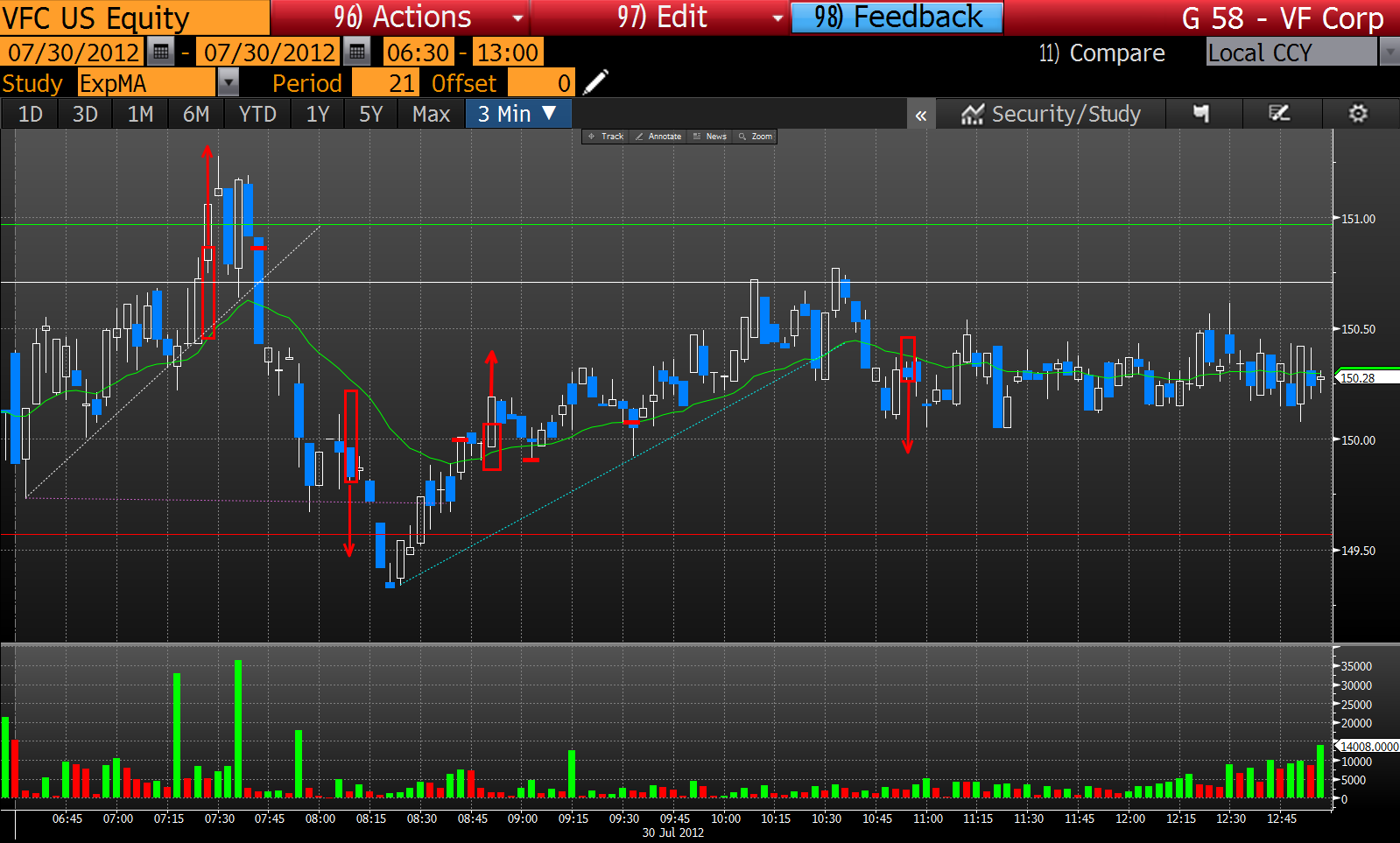Edit the VFC US Equity ticker field
The image size is (1400, 843).
point(135,18)
